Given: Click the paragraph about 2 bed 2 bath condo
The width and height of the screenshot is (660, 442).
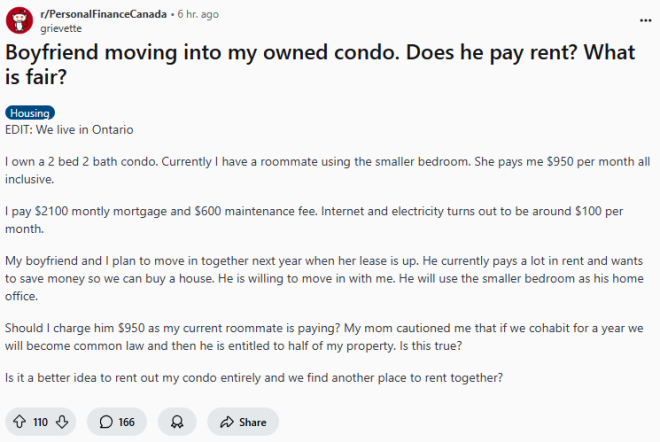Looking at the screenshot, I should pos(327,170).
